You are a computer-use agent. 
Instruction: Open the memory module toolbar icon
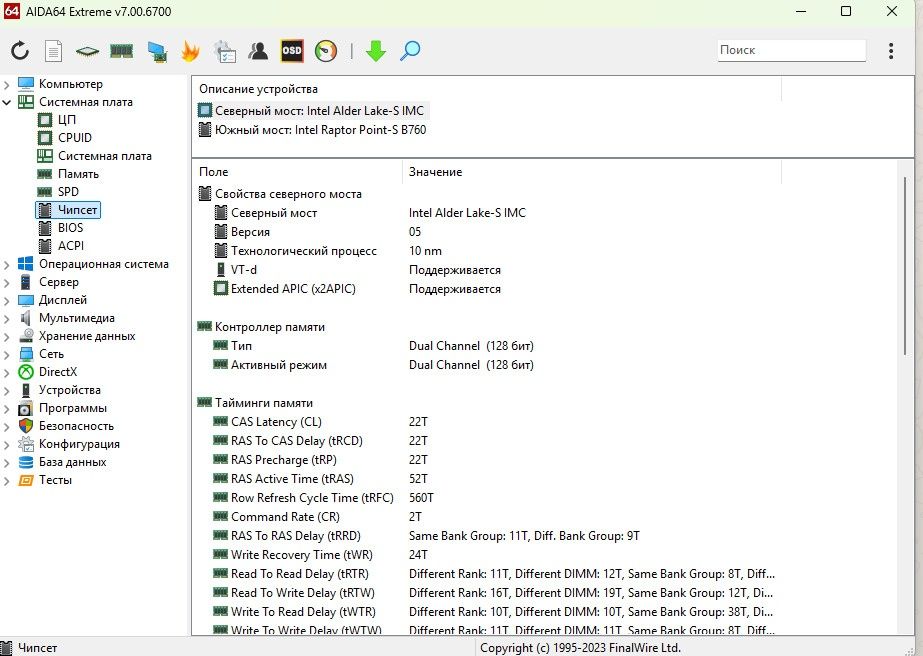pyautogui.click(x=121, y=51)
